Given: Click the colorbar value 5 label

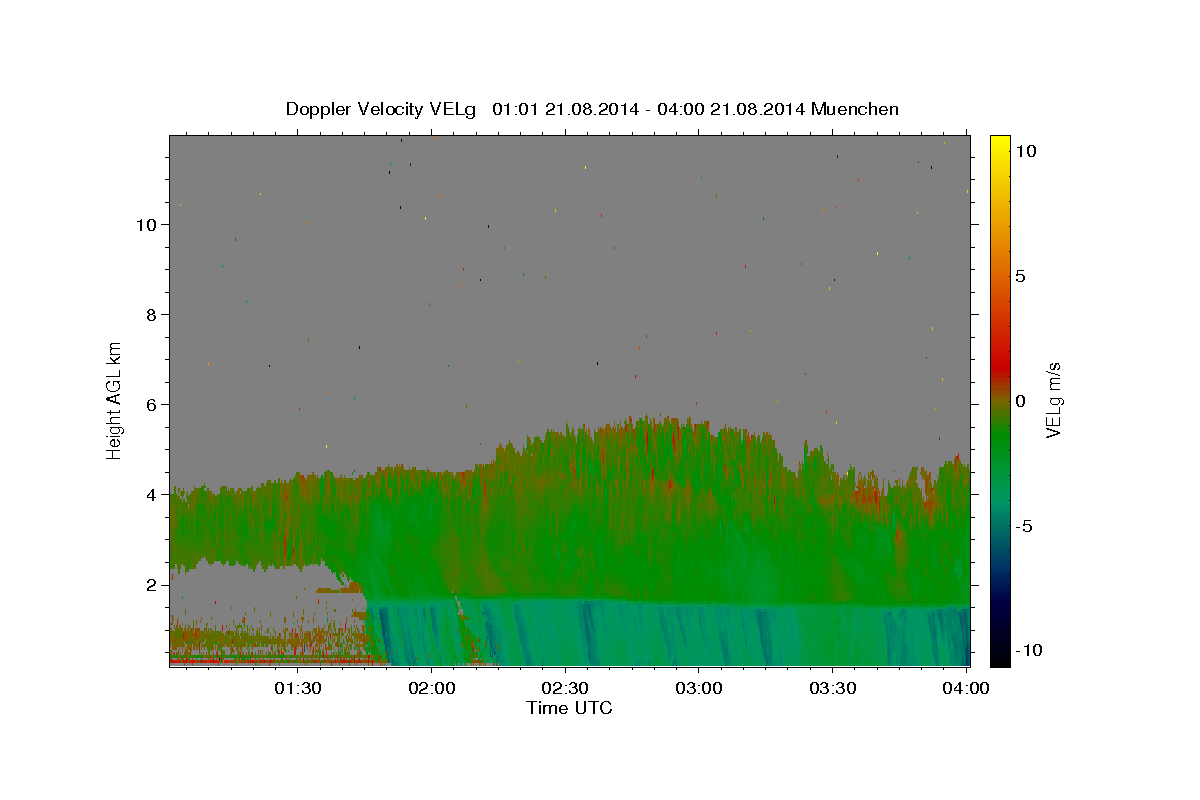Looking at the screenshot, I should pyautogui.click(x=1020, y=276).
